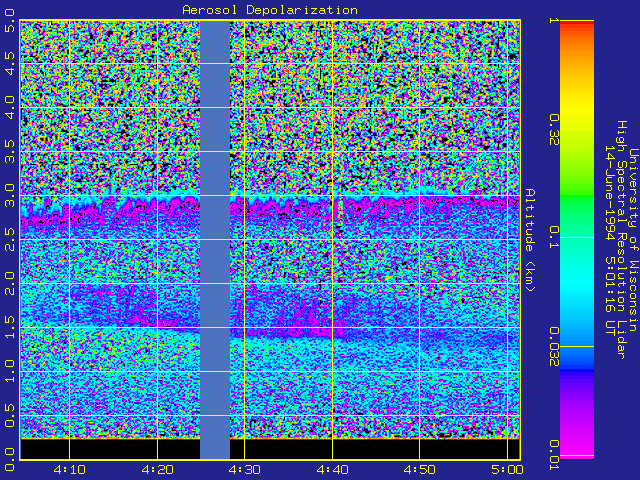Click the 4:20 time axis label

158,470
